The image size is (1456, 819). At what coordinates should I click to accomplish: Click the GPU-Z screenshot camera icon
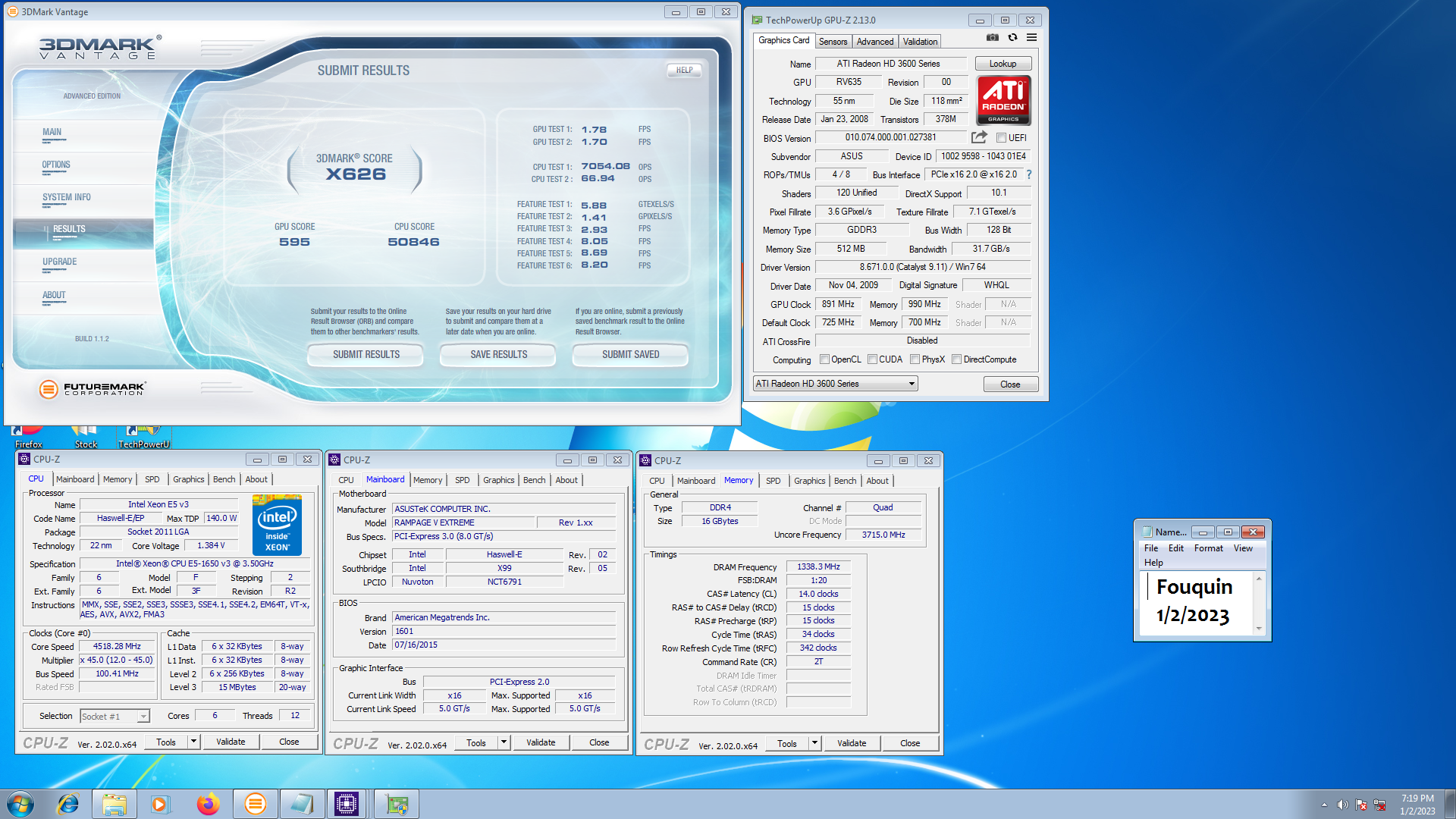tap(992, 37)
